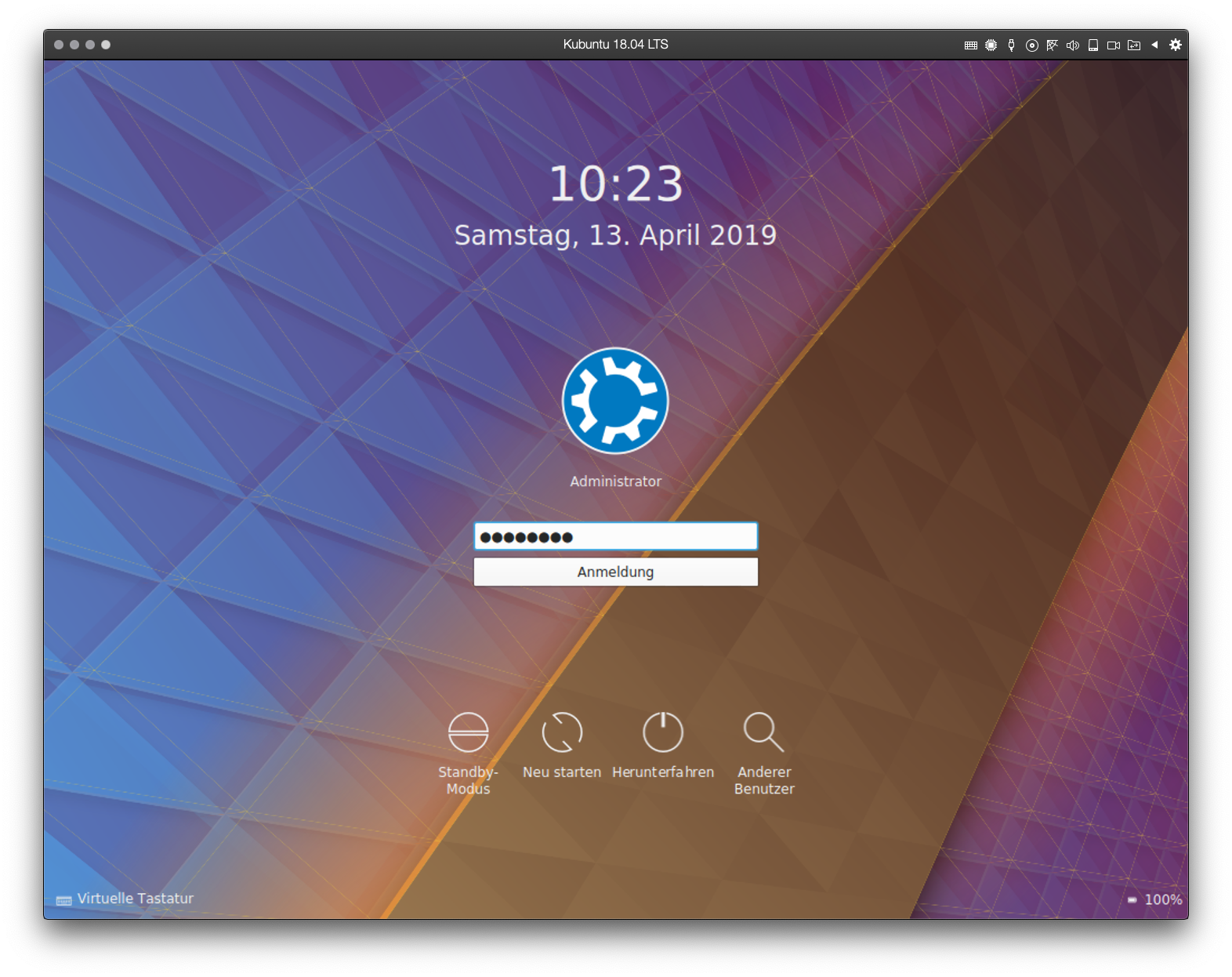Viewport: 1232px width, 977px height.
Task: Click the video camera icon in title bar
Action: 1114,45
